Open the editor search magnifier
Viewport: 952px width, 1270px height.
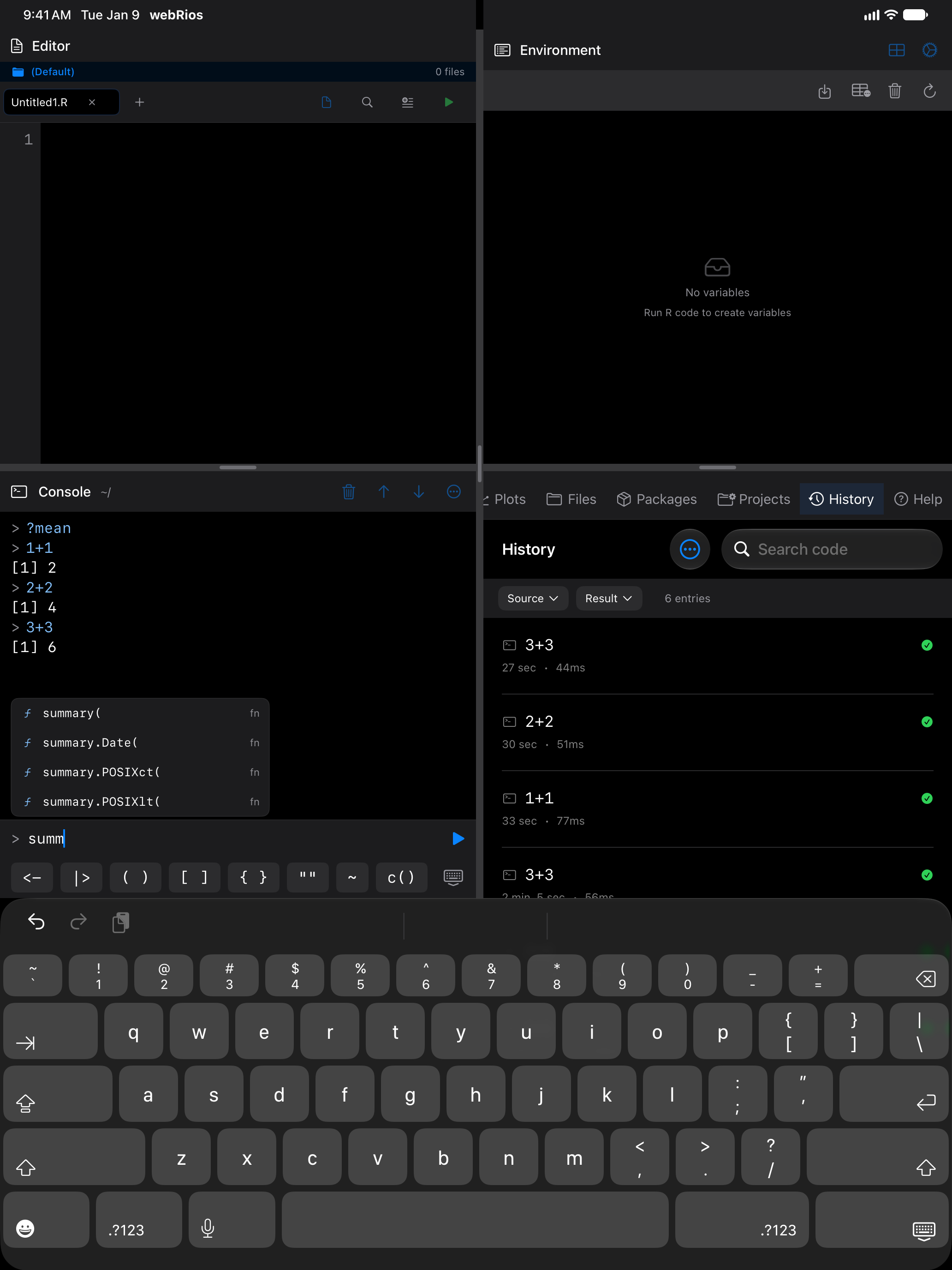click(367, 102)
